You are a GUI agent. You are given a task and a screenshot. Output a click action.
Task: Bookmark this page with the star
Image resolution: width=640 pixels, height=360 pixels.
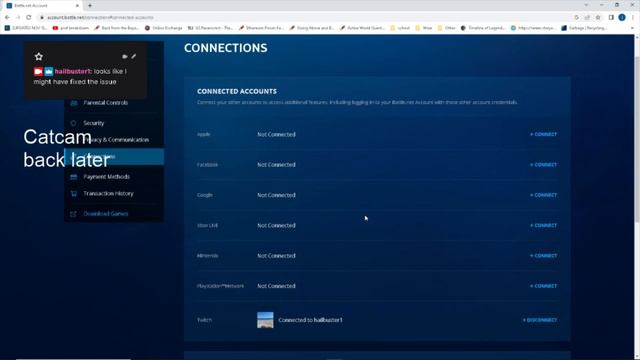[x=598, y=18]
